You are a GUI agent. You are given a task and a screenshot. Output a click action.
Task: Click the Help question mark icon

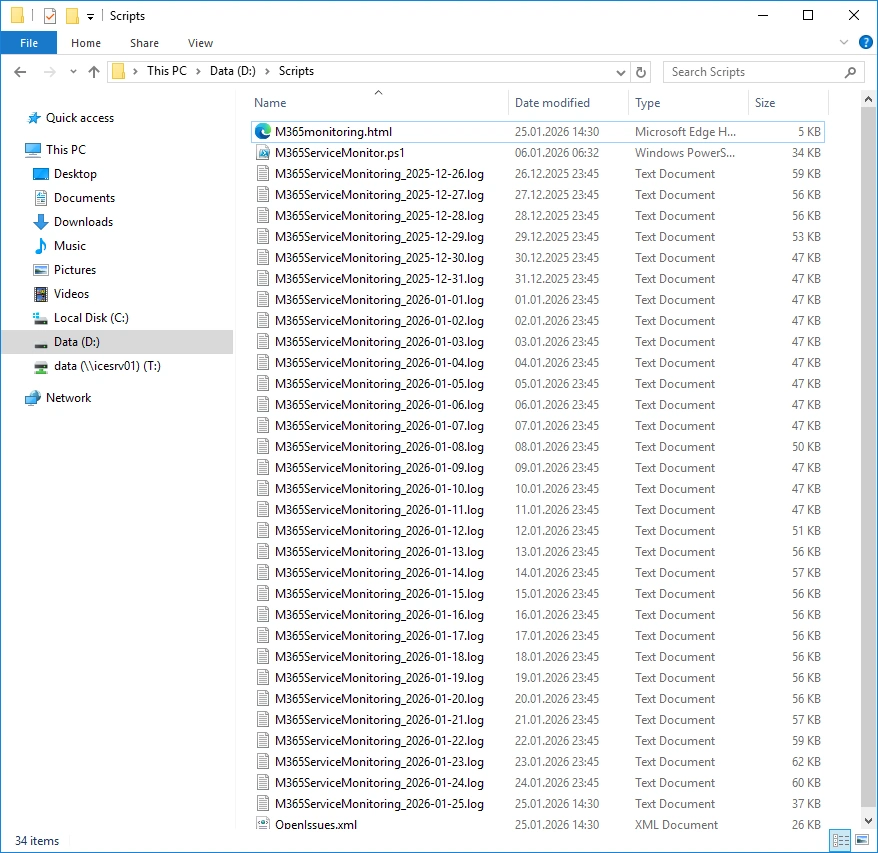[866, 43]
